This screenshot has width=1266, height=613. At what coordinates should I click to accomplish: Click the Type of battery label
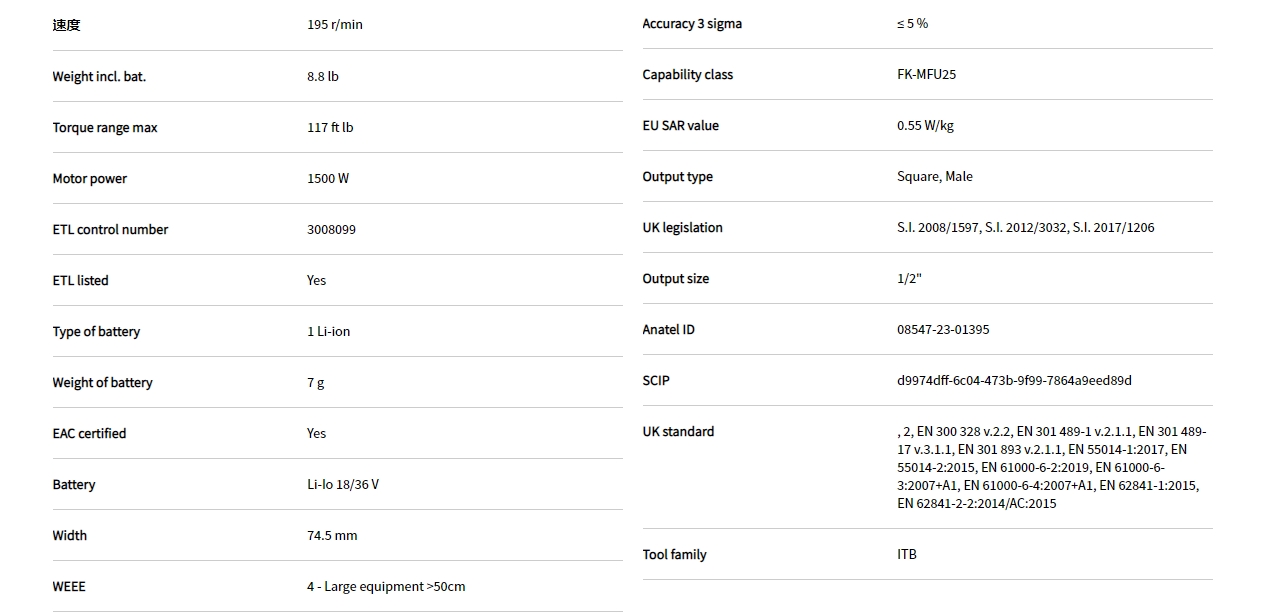pos(96,332)
